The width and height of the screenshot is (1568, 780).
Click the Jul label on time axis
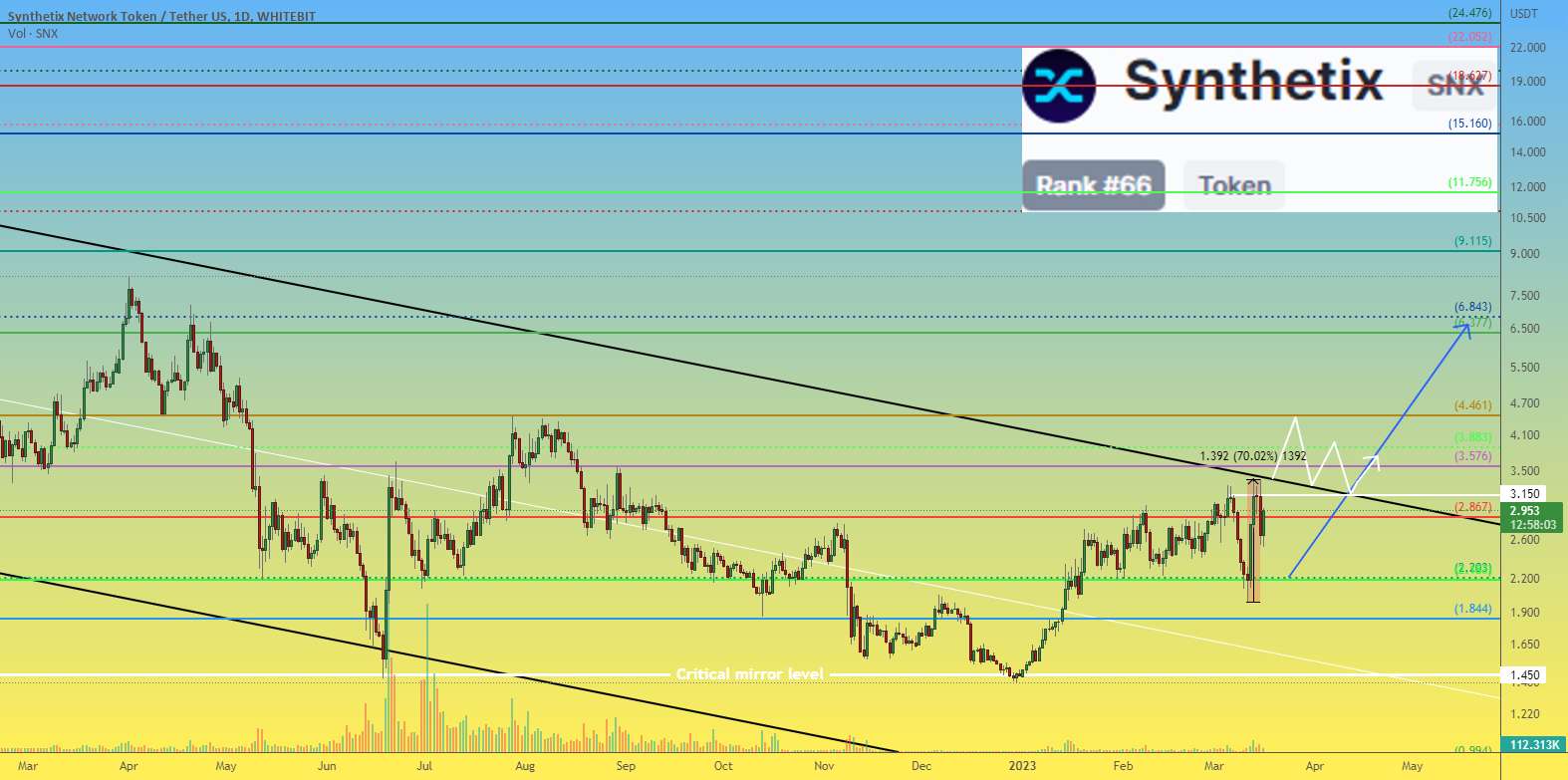[425, 766]
